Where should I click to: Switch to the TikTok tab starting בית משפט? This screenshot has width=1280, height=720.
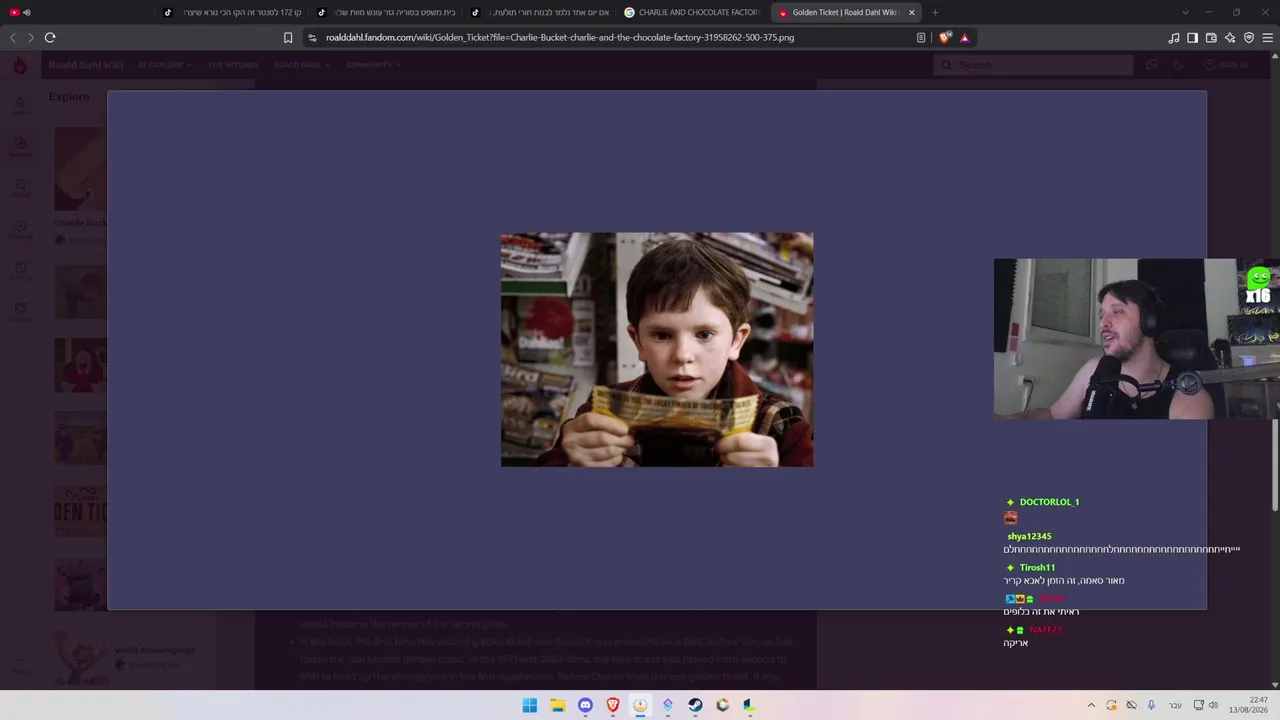coord(387,13)
